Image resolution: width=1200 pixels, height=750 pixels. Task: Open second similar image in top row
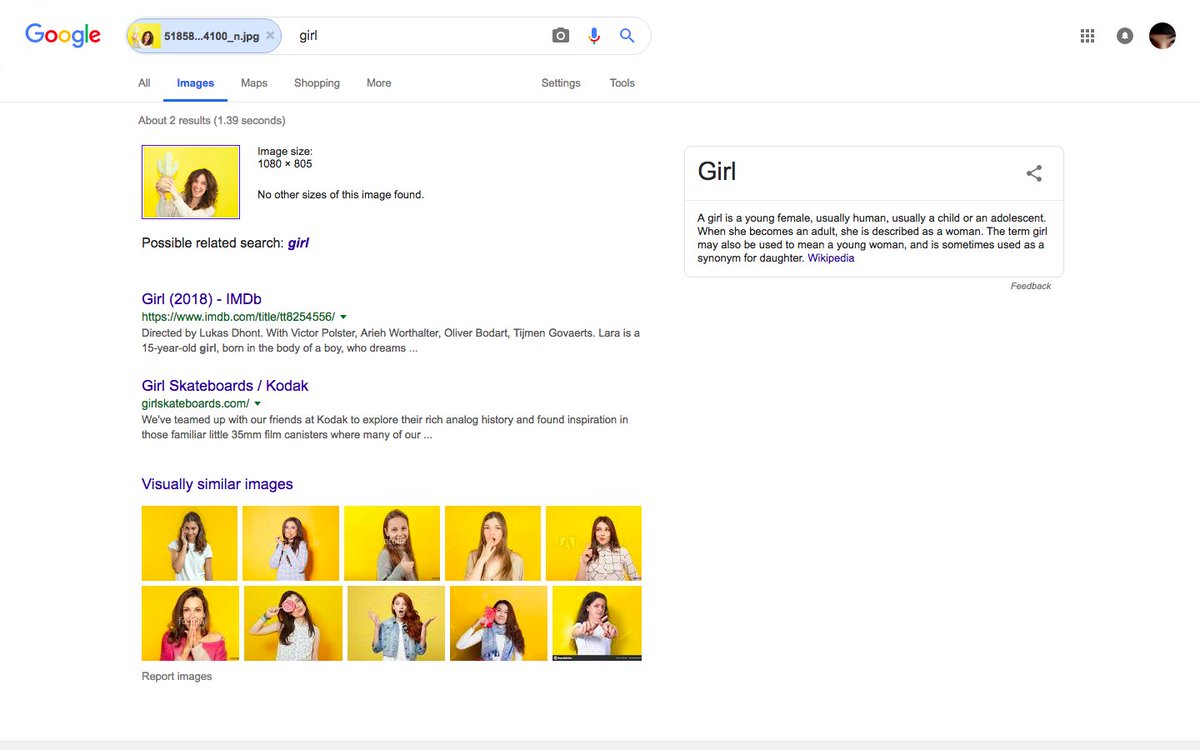click(x=291, y=543)
